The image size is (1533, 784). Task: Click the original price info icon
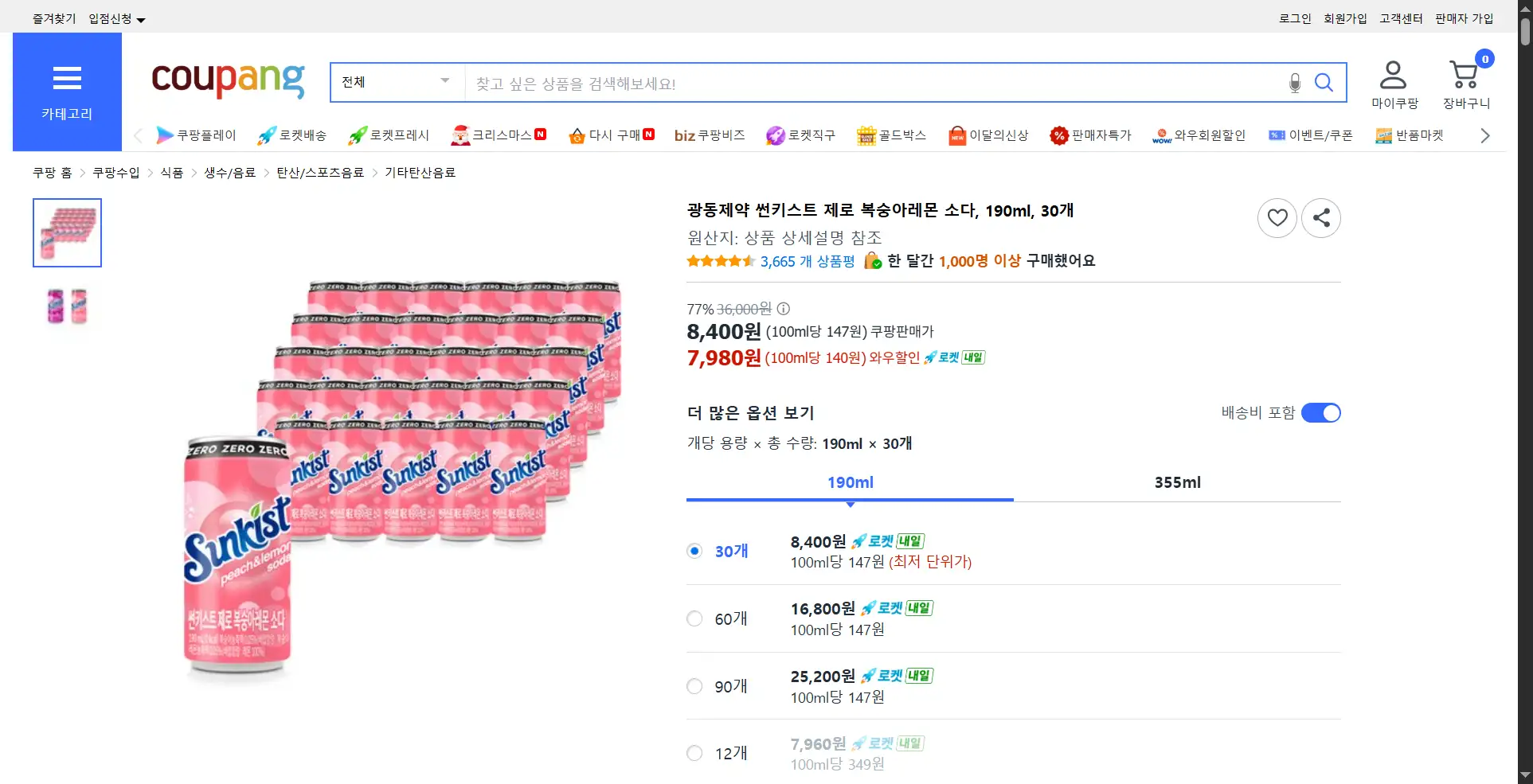[x=784, y=309]
